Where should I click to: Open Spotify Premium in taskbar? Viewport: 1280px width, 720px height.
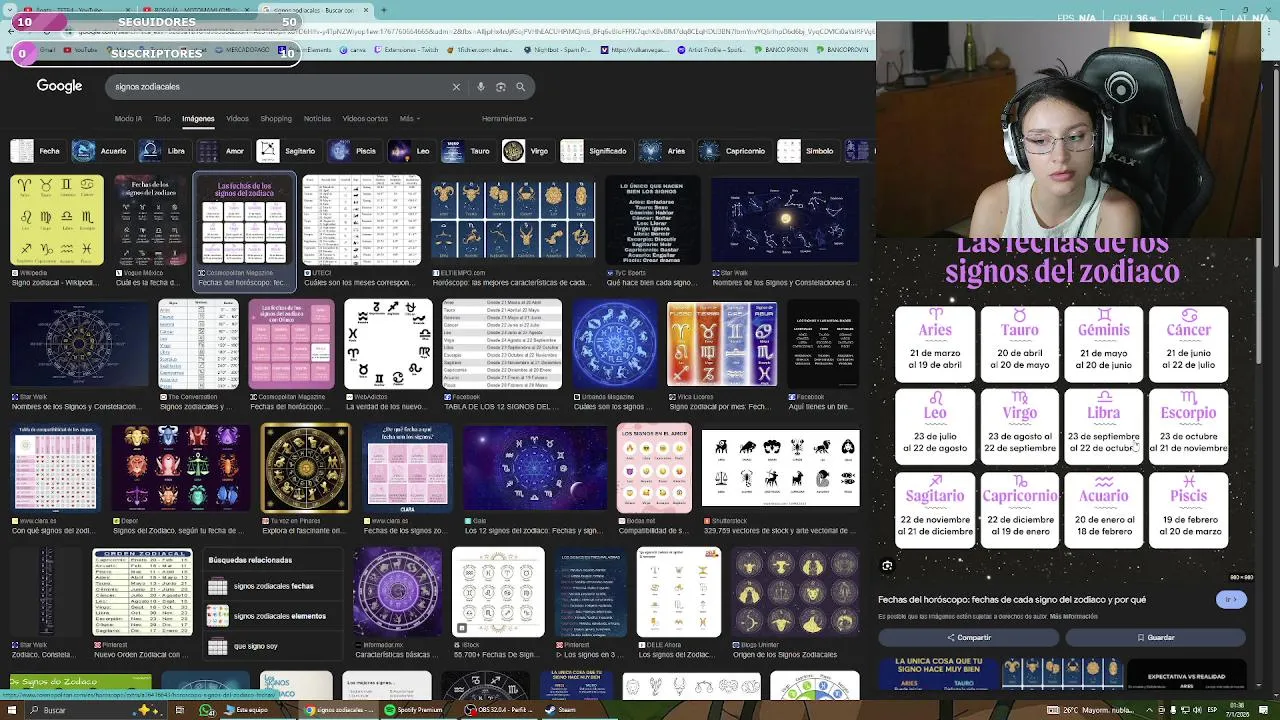pyautogui.click(x=414, y=710)
